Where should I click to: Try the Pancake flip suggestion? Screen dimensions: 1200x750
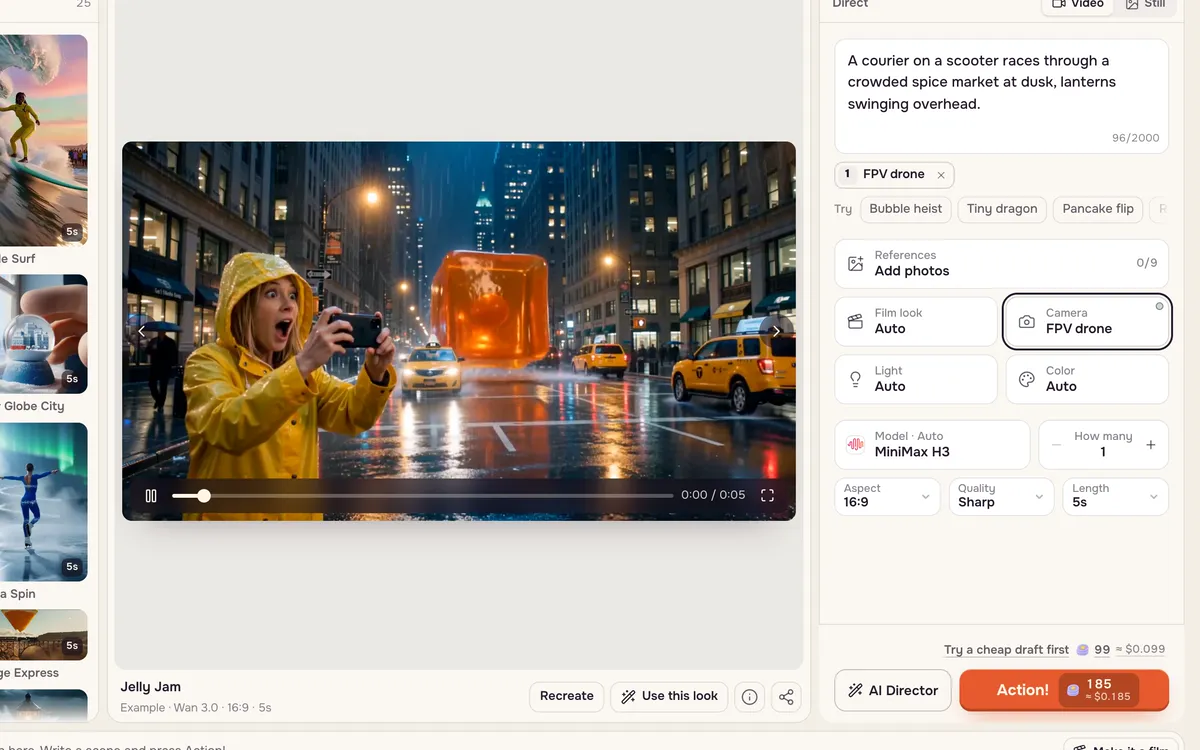(1098, 209)
